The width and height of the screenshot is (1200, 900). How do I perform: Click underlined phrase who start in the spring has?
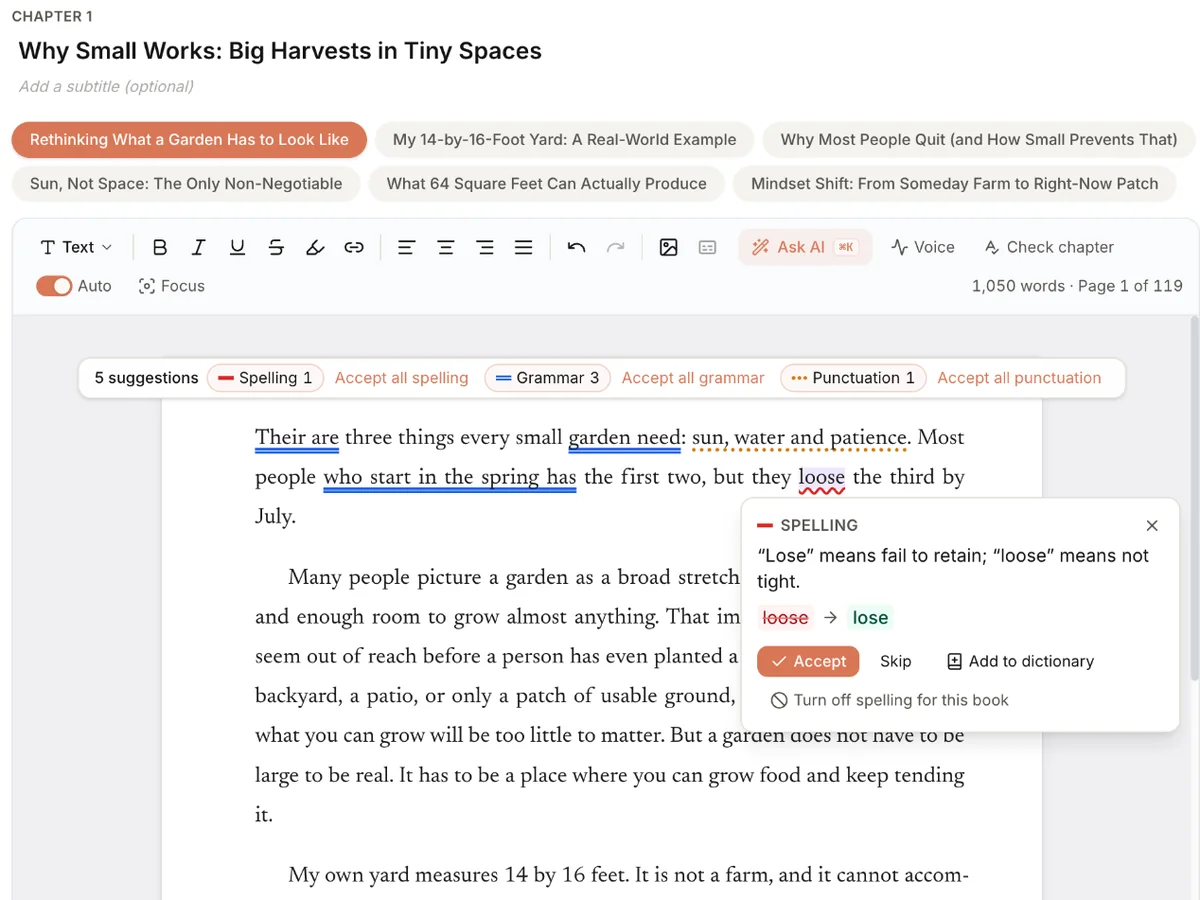click(x=449, y=478)
